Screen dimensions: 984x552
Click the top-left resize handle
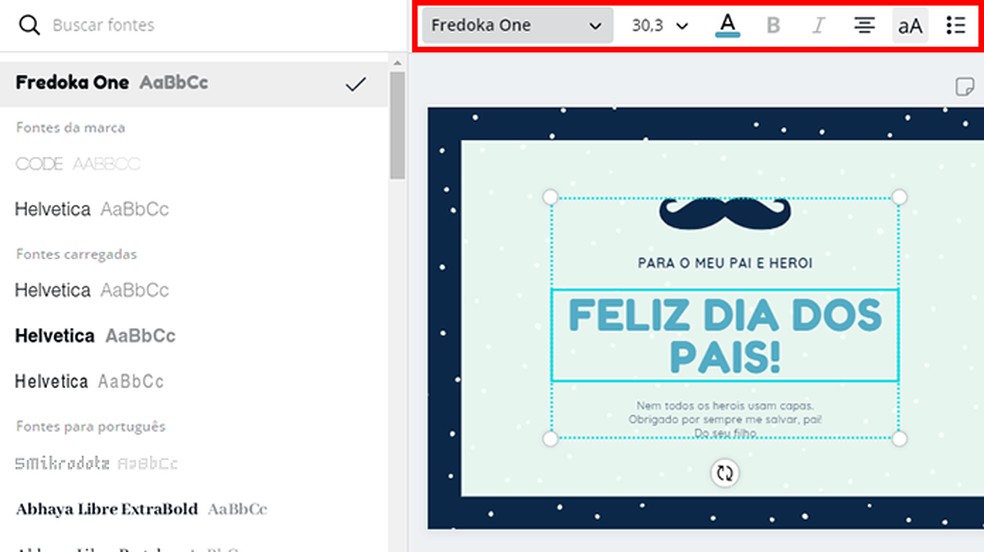[x=550, y=198]
